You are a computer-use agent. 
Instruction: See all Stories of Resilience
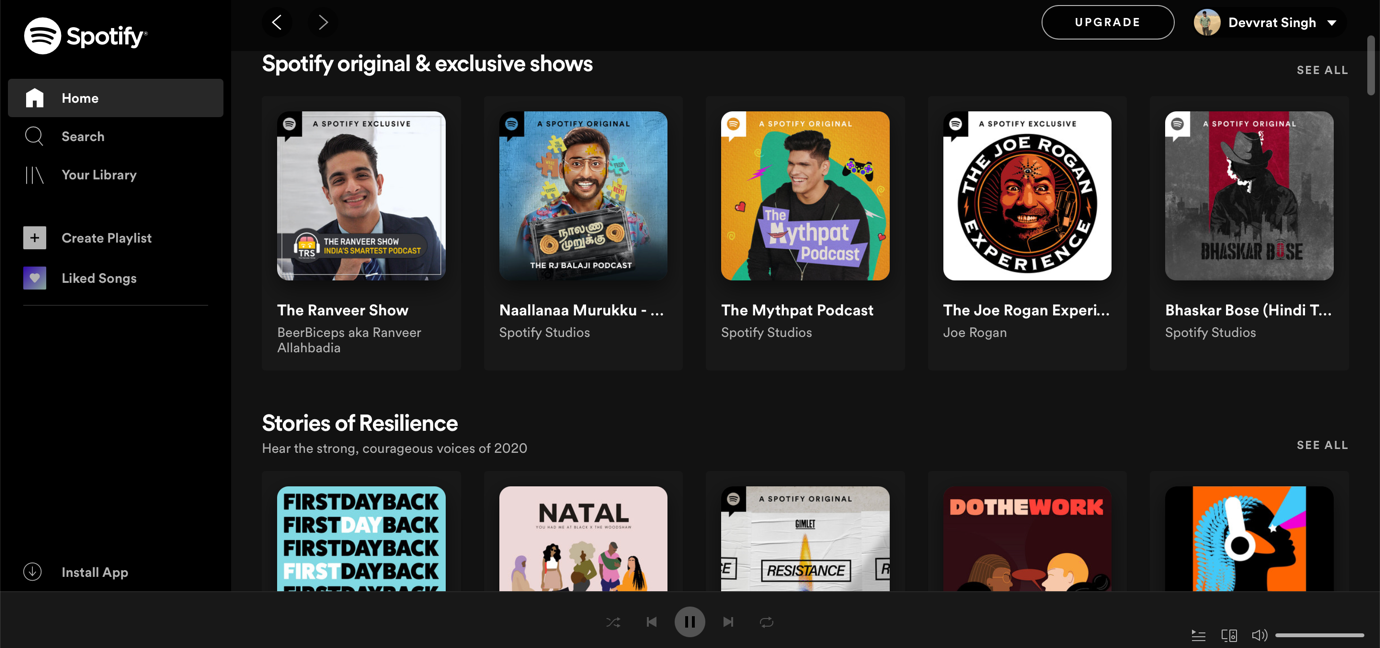tap(1322, 445)
